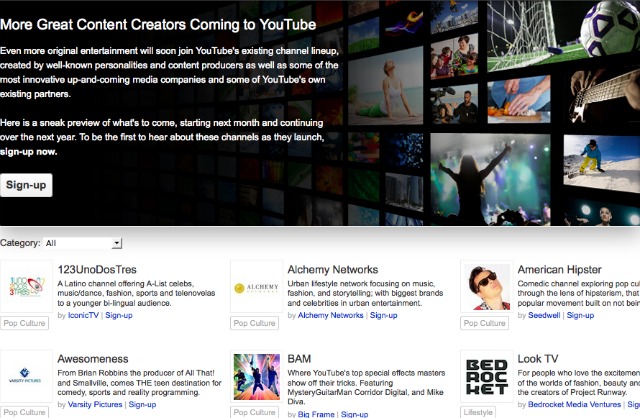
Task: Click Sign-up link under Awesomeness
Action: (x=142, y=404)
